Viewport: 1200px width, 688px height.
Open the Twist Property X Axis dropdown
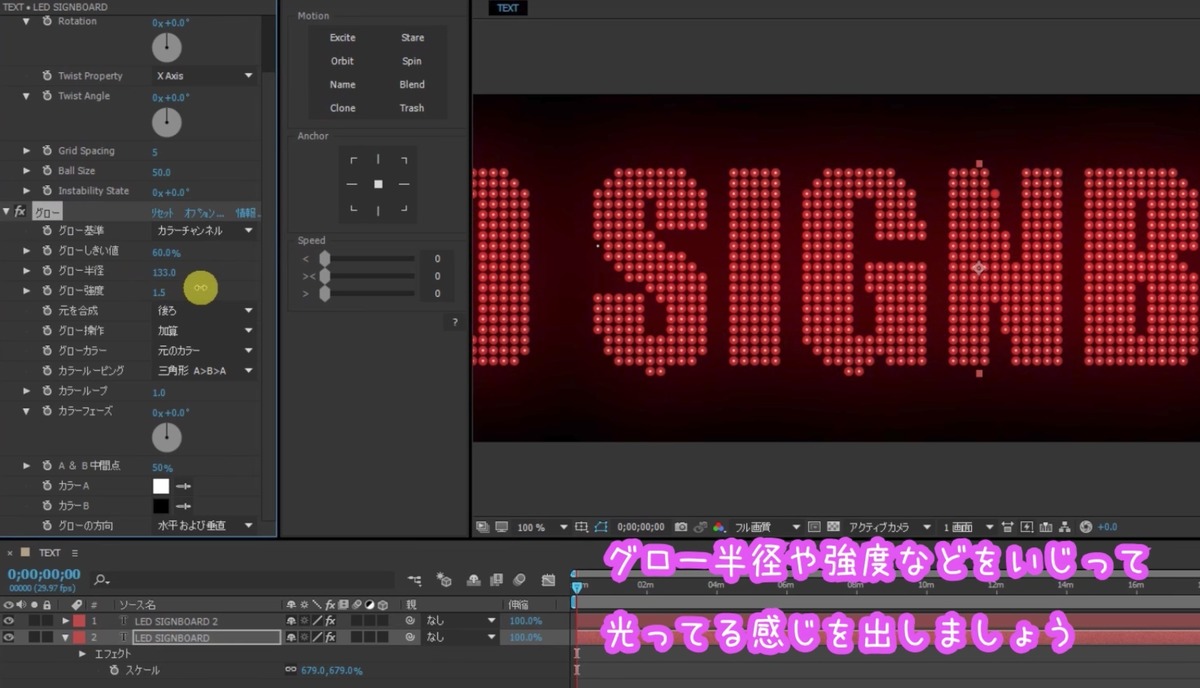[203, 75]
